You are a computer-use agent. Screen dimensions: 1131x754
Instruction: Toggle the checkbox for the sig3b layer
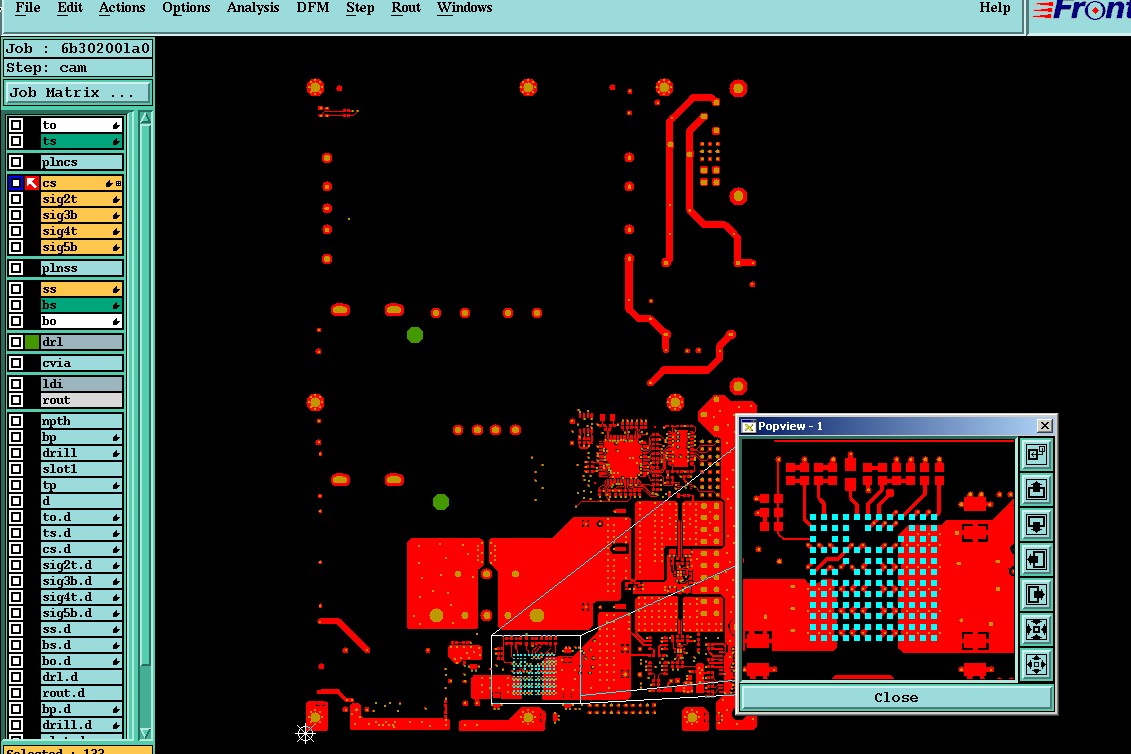[x=16, y=215]
